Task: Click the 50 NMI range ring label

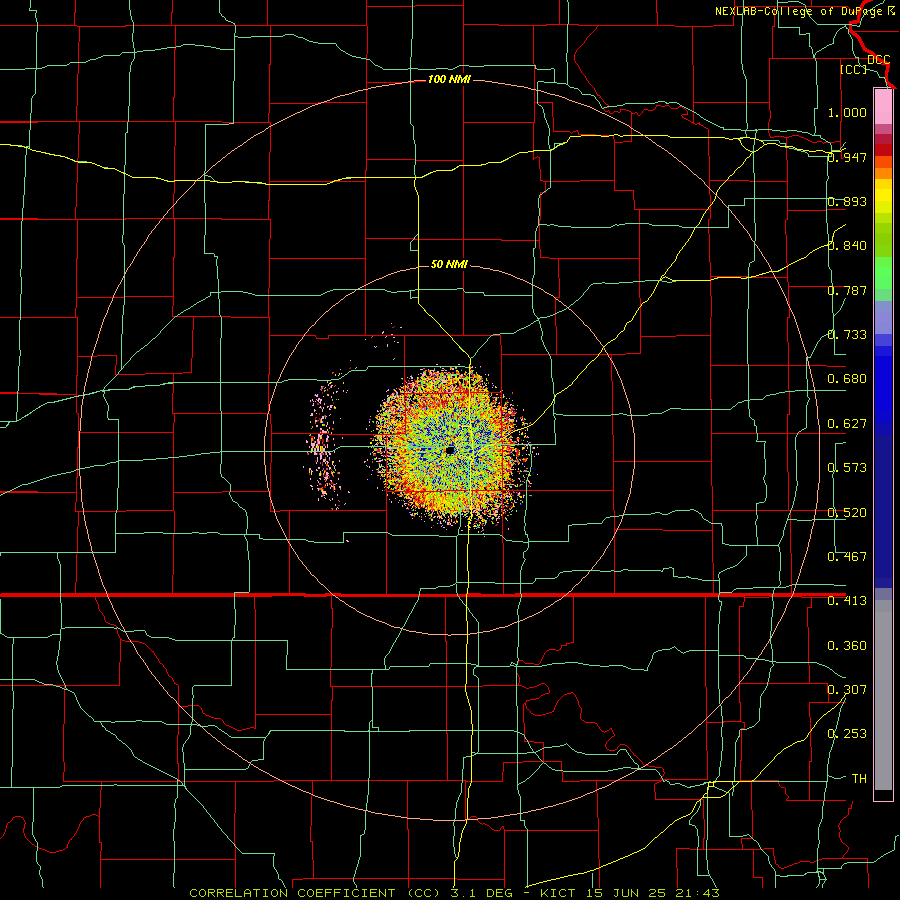Action: pos(449,265)
